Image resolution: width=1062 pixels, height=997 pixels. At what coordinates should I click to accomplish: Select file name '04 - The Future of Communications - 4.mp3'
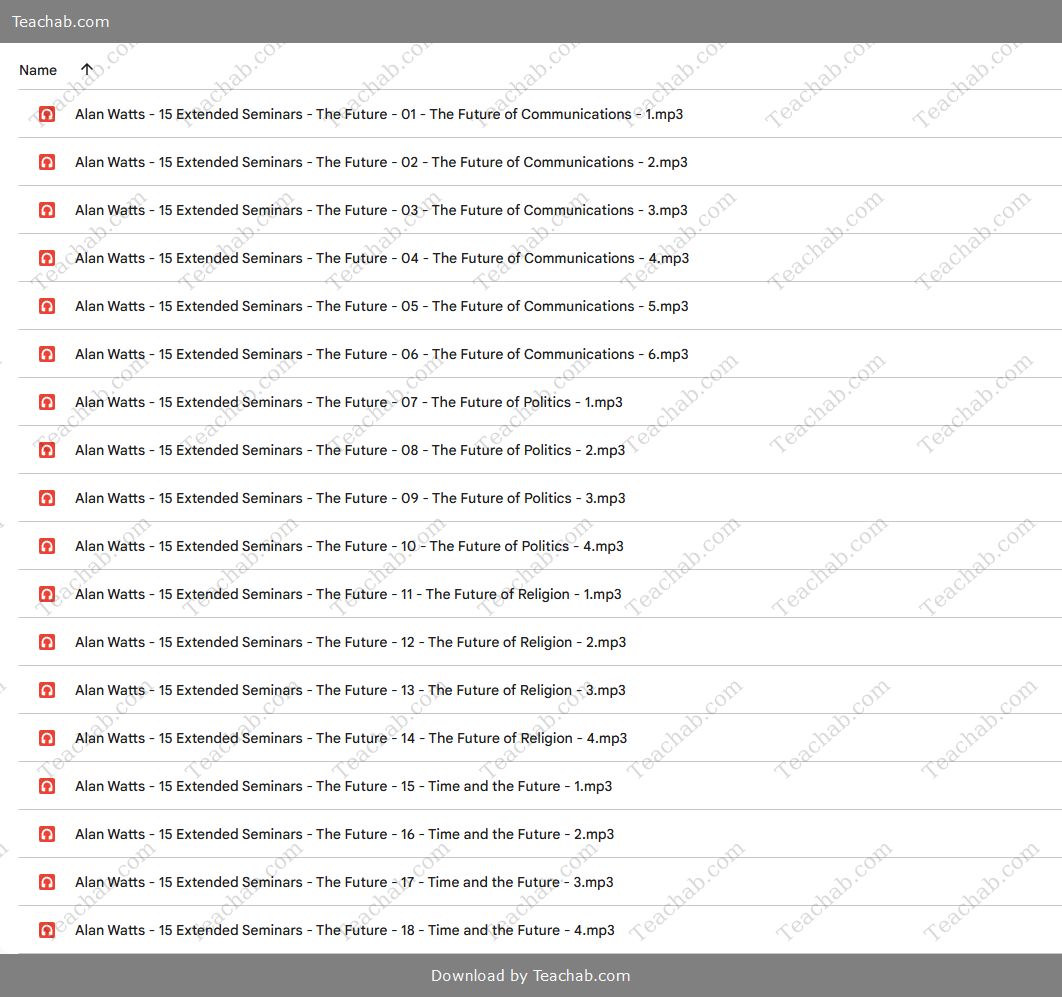click(382, 258)
